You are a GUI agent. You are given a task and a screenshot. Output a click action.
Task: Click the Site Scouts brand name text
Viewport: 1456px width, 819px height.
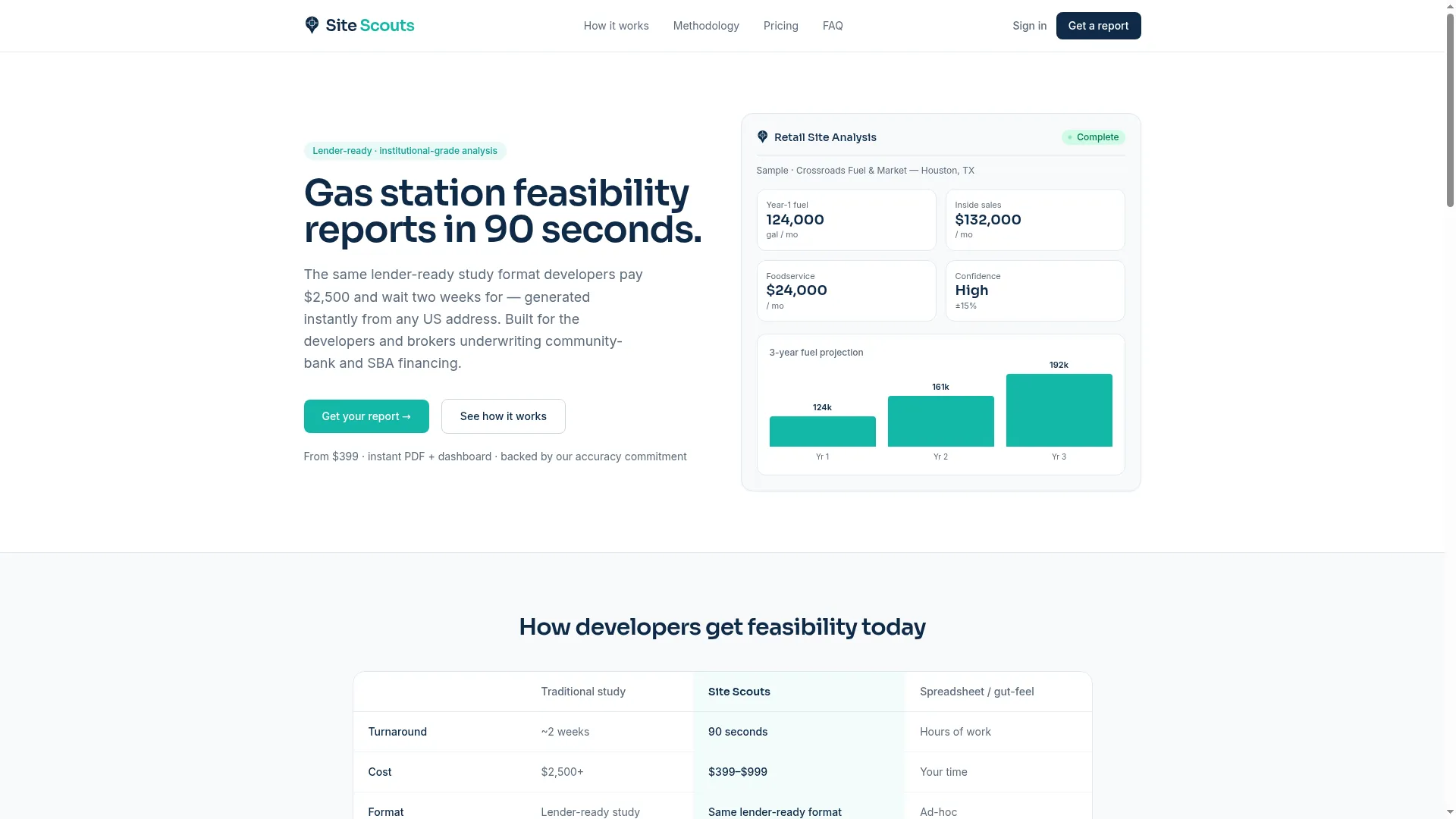tap(370, 25)
